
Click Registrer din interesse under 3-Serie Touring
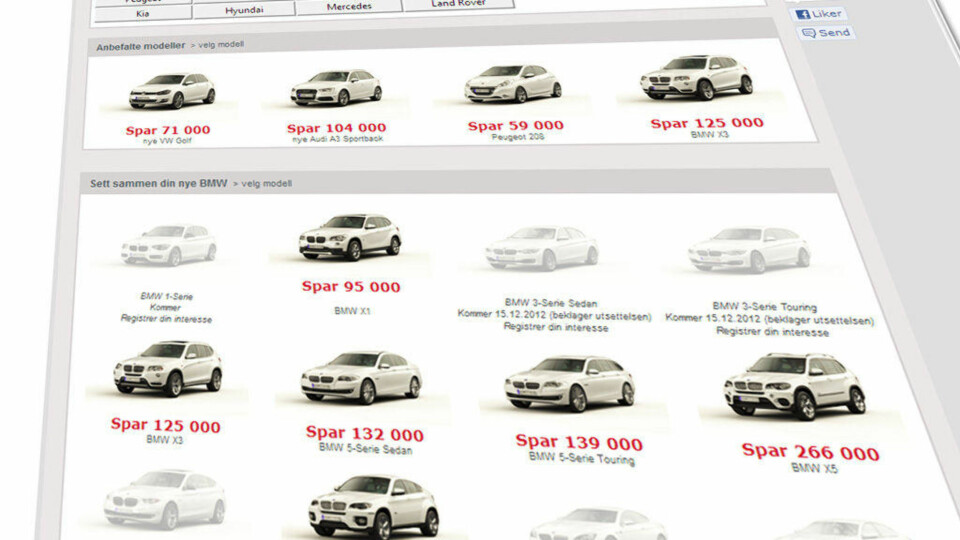772,332
